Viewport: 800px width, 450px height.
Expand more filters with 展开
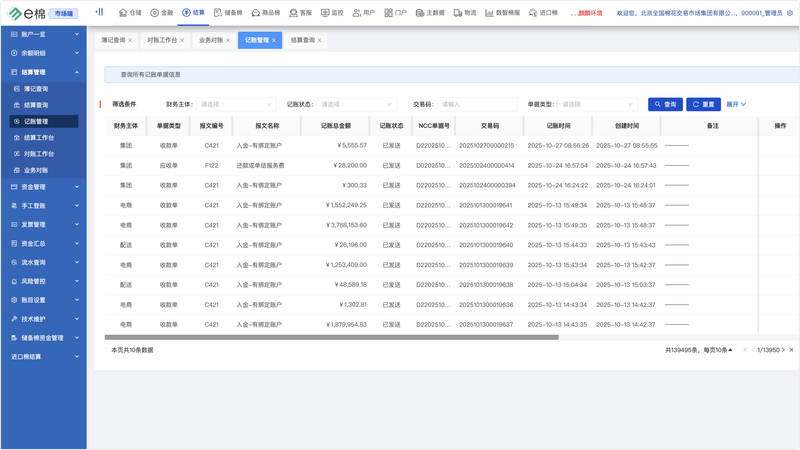(x=736, y=104)
